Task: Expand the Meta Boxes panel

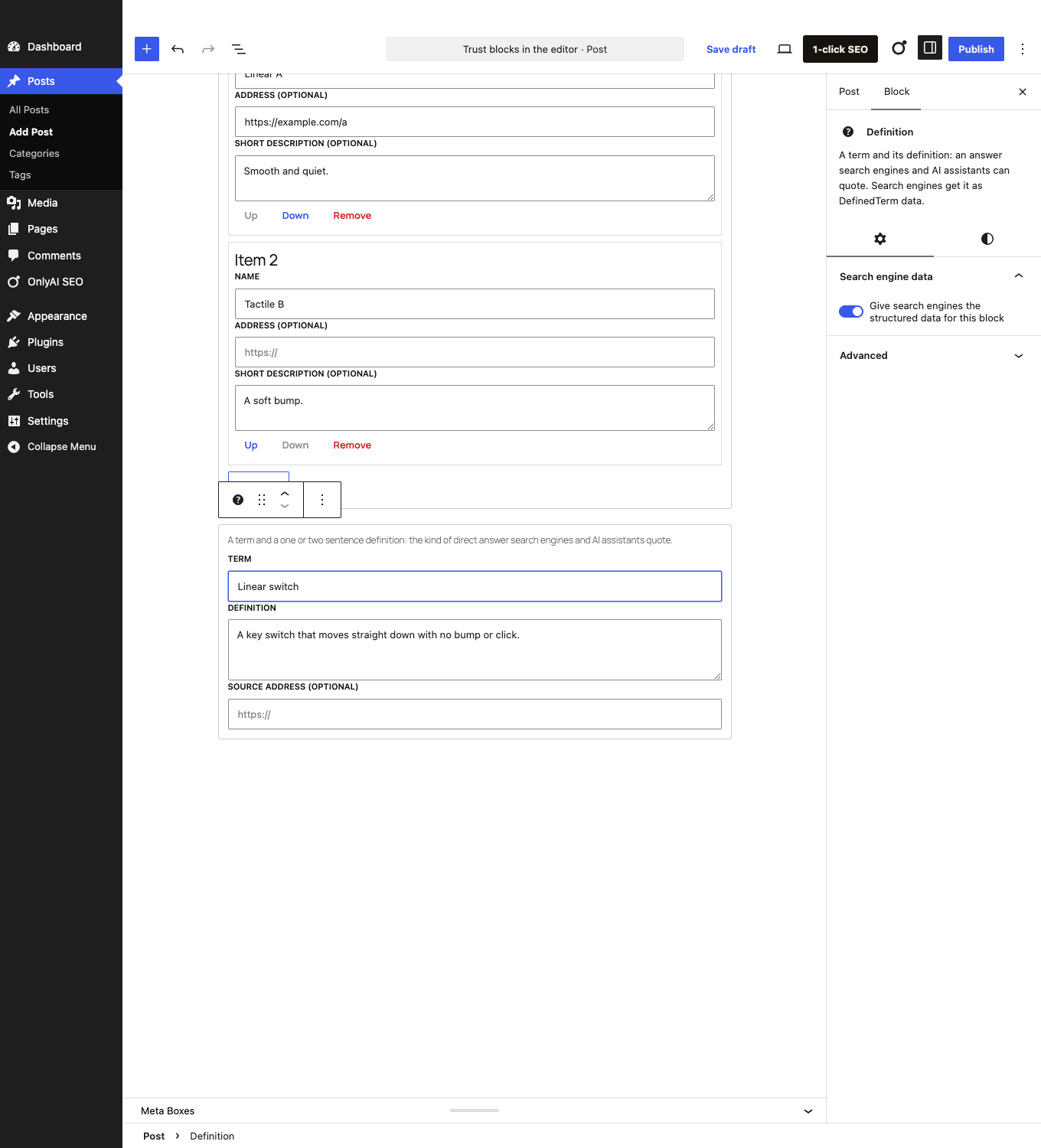Action: coord(475,1110)
